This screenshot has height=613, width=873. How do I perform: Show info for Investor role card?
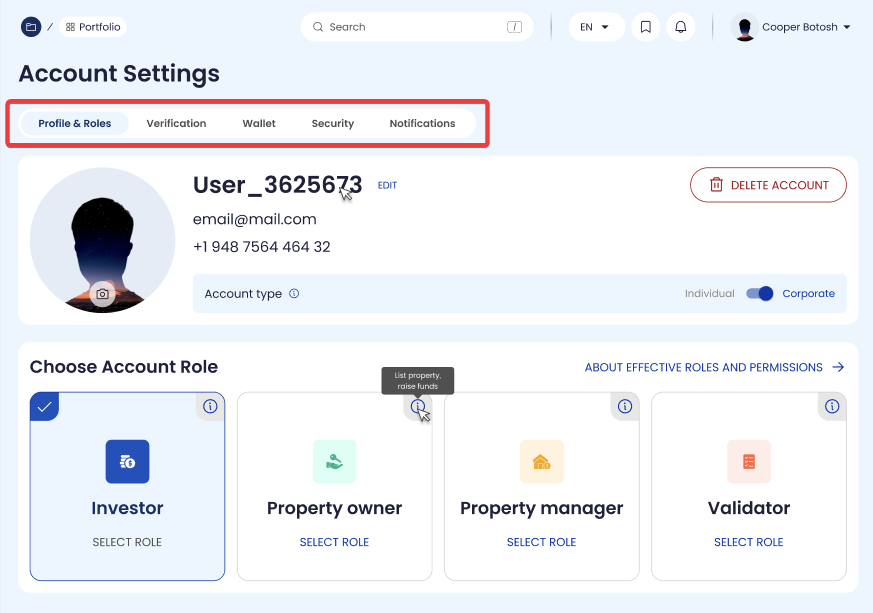pyautogui.click(x=210, y=406)
